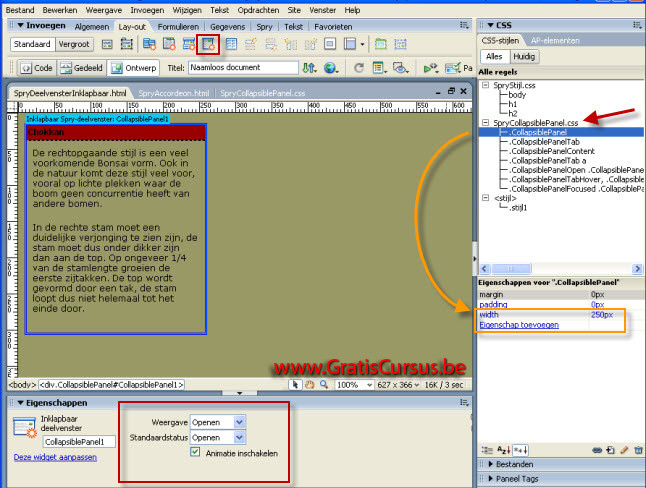Image resolution: width=646 pixels, height=488 pixels.
Task: Click the IFrame icon in Lay-out toolbar
Action: 330,44
